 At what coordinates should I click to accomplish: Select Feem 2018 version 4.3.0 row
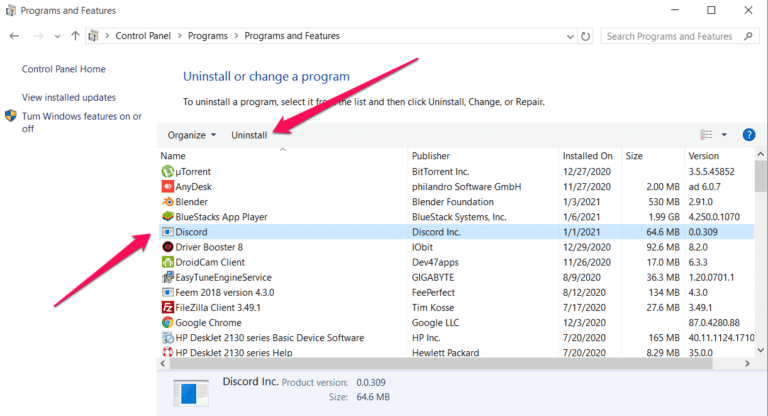coord(456,293)
